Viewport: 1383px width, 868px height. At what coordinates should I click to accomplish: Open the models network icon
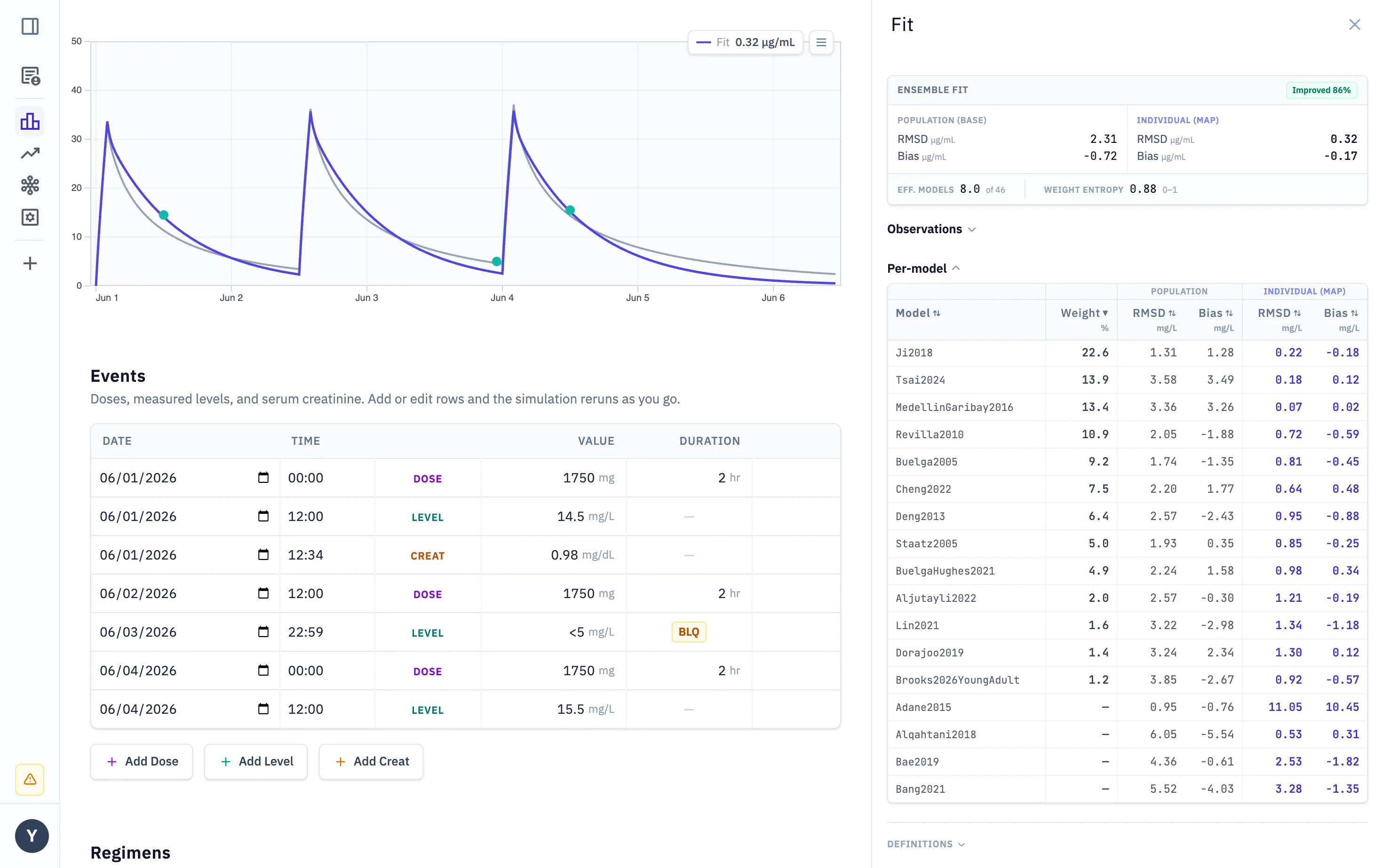click(30, 185)
